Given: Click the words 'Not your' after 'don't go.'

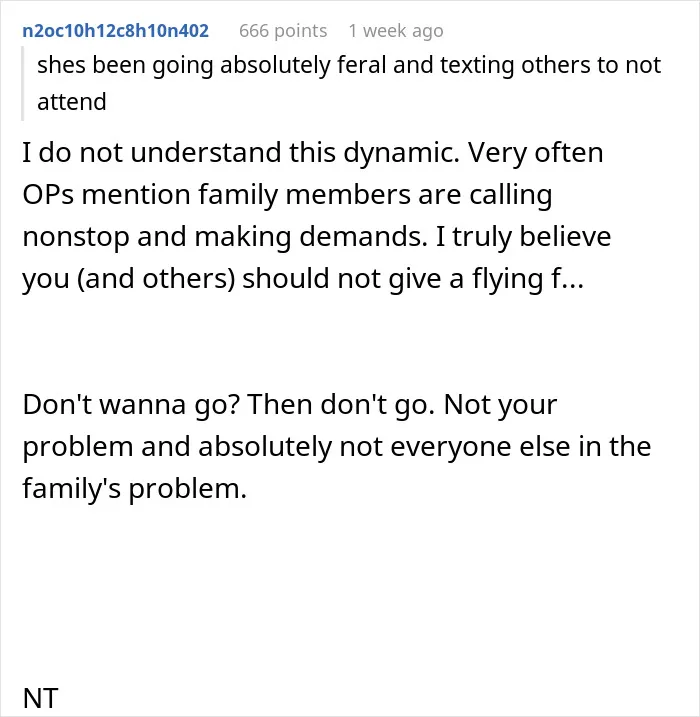Looking at the screenshot, I should [500, 405].
